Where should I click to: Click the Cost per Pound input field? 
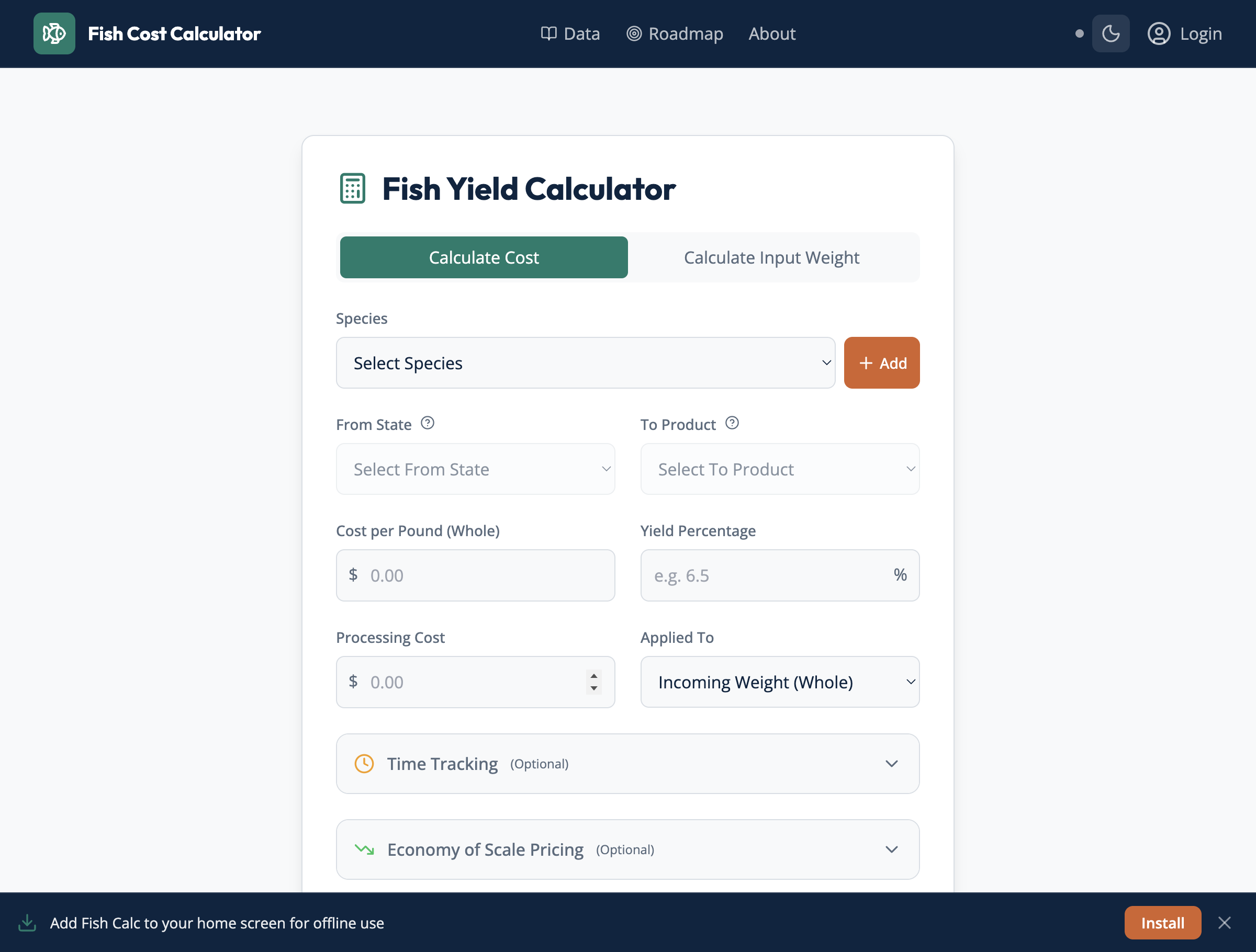coord(475,575)
